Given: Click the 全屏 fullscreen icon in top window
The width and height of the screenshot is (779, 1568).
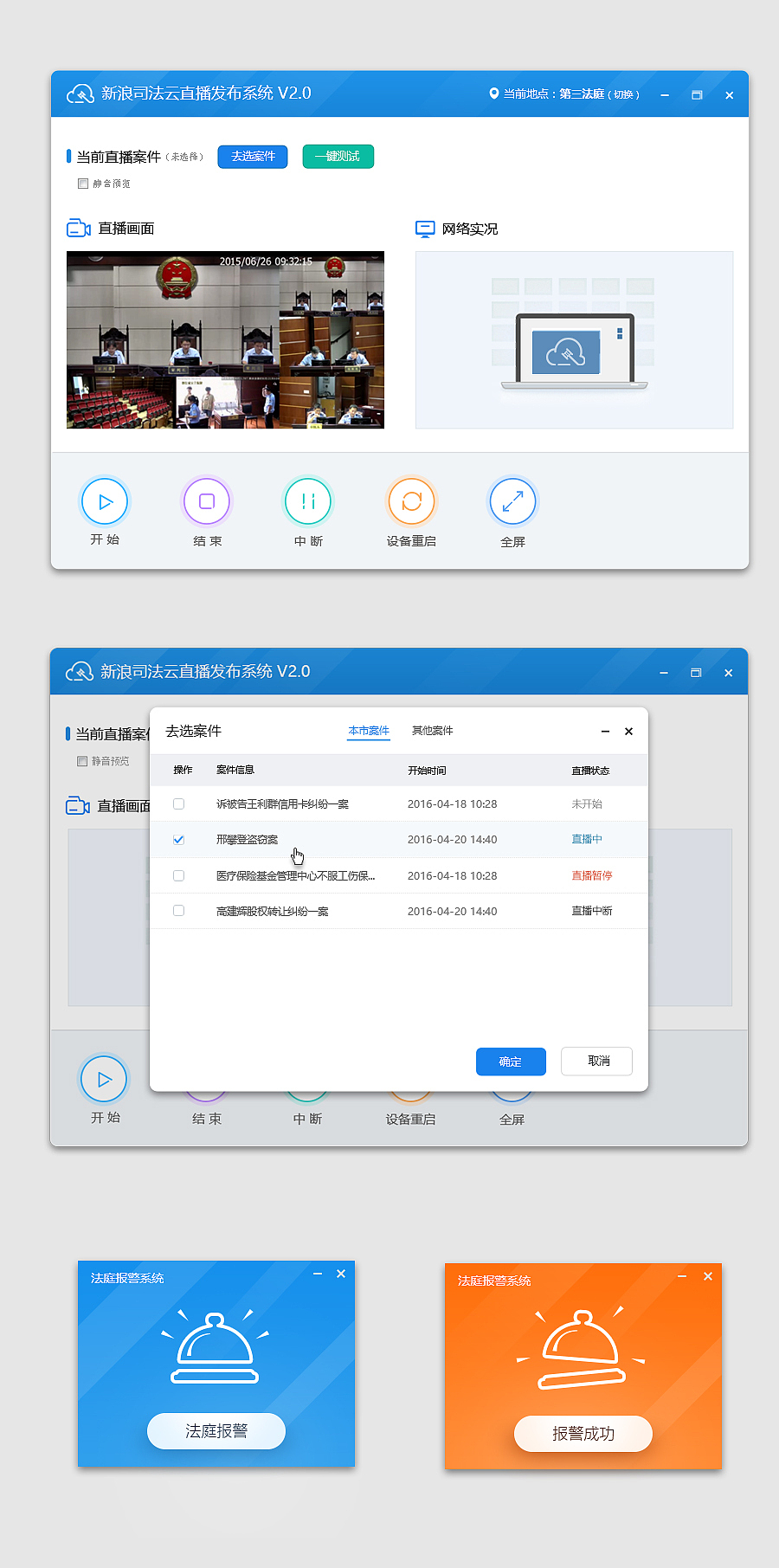Looking at the screenshot, I should coord(513,501).
